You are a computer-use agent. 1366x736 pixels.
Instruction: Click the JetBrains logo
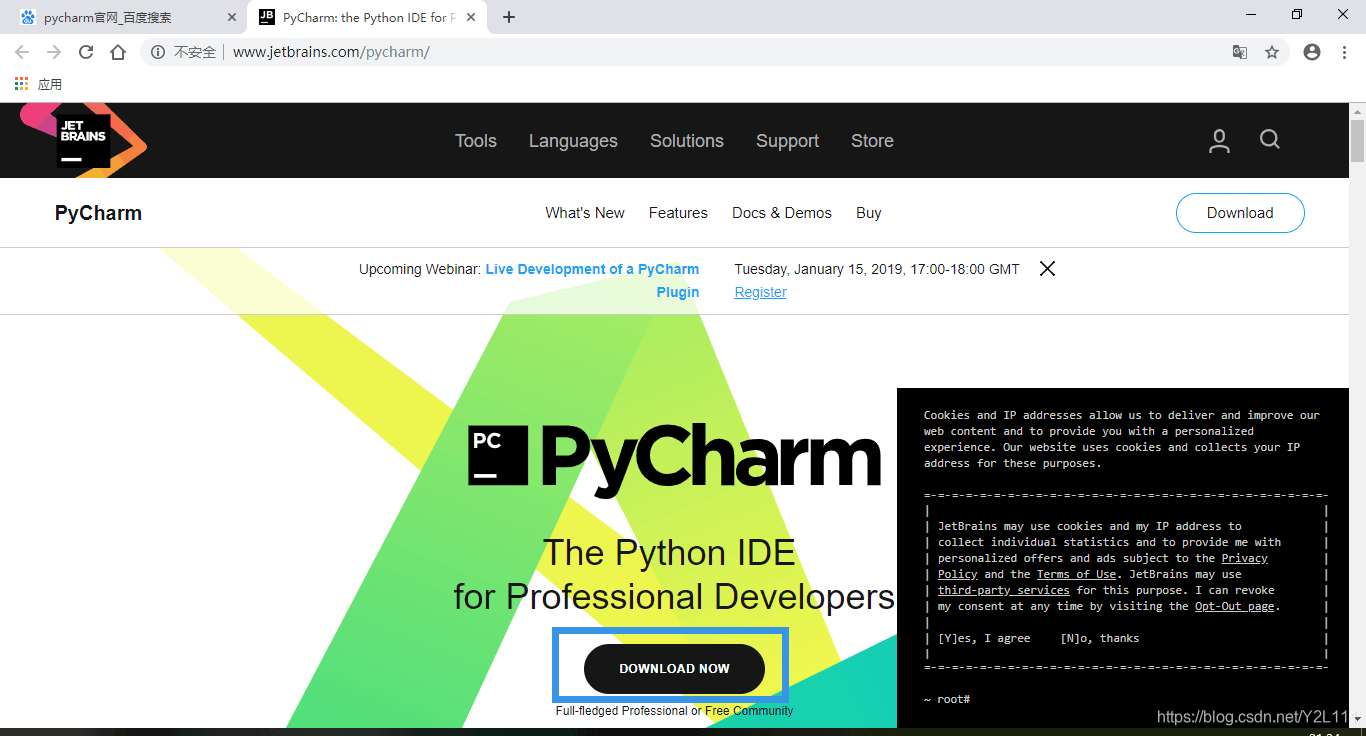click(84, 140)
